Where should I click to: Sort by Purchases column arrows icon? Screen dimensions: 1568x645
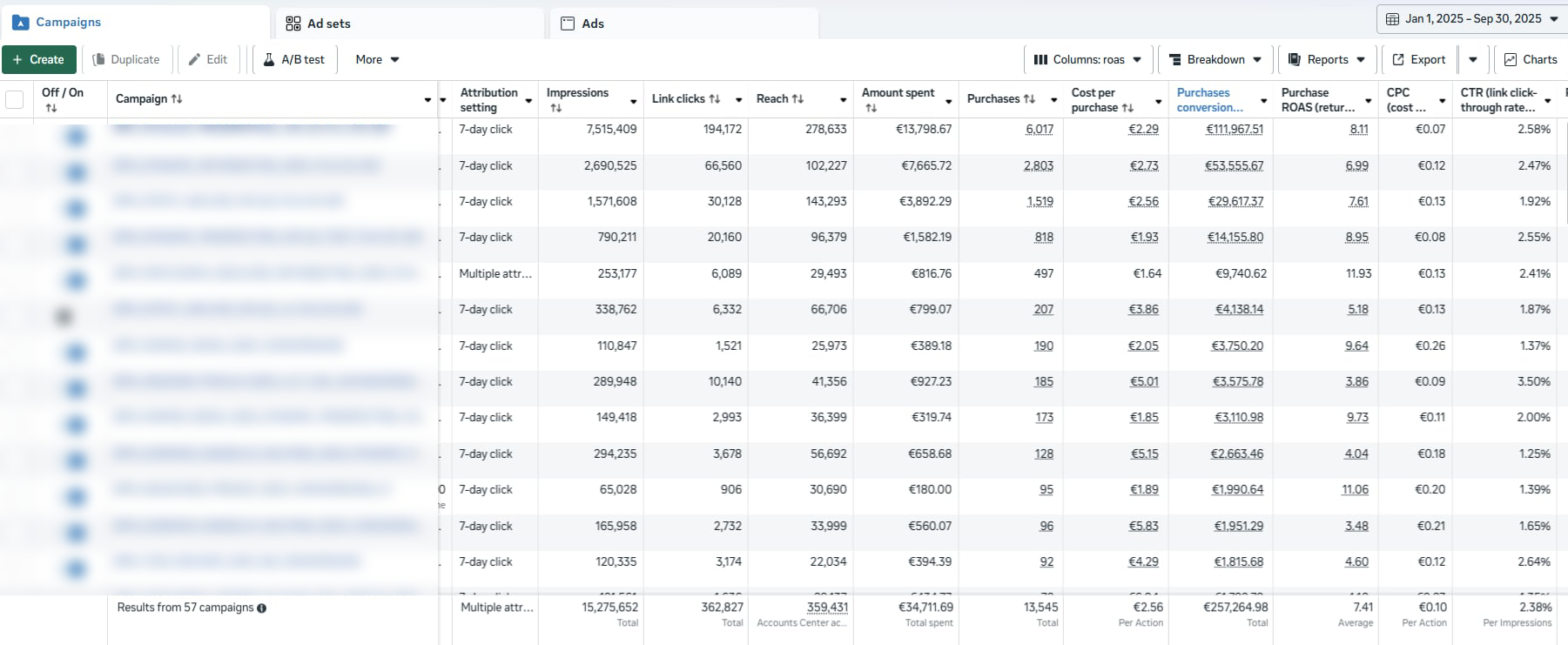[x=1029, y=99]
